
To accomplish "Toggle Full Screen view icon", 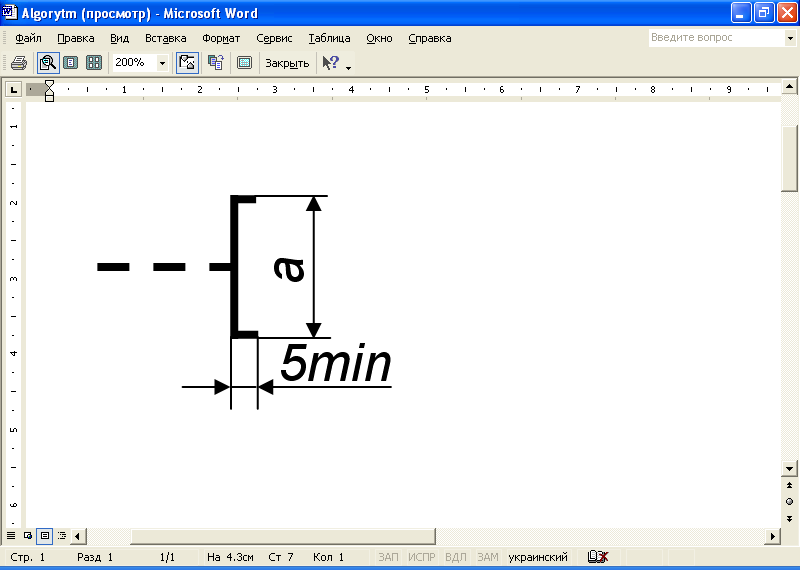I will click(x=244, y=63).
